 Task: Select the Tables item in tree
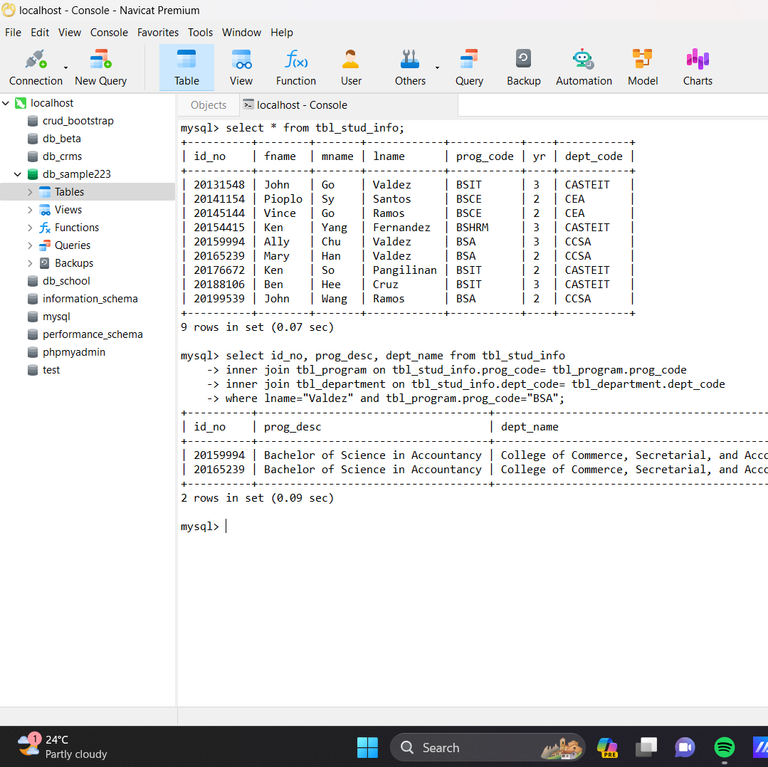click(x=69, y=192)
